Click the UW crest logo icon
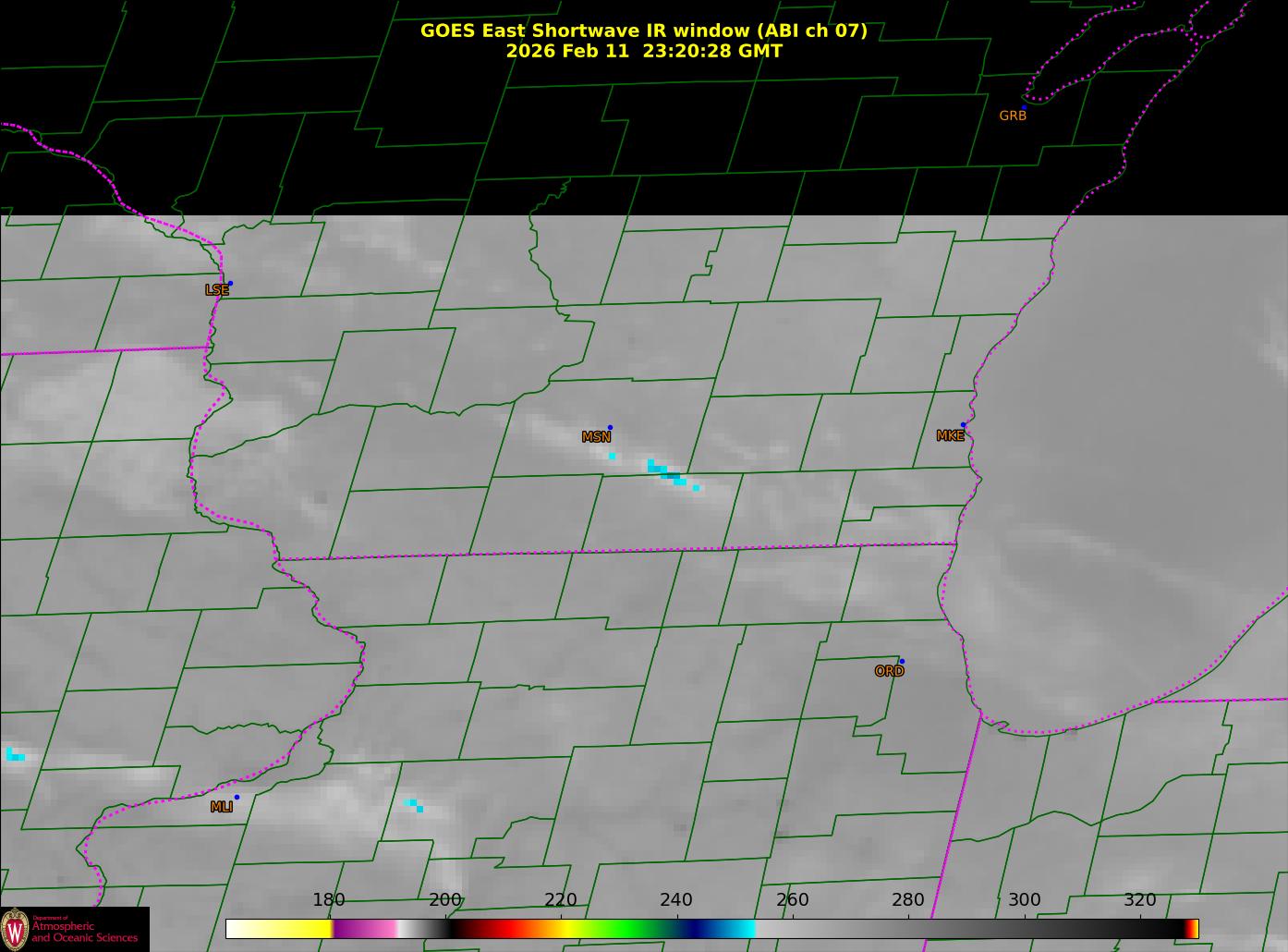 tap(15, 930)
